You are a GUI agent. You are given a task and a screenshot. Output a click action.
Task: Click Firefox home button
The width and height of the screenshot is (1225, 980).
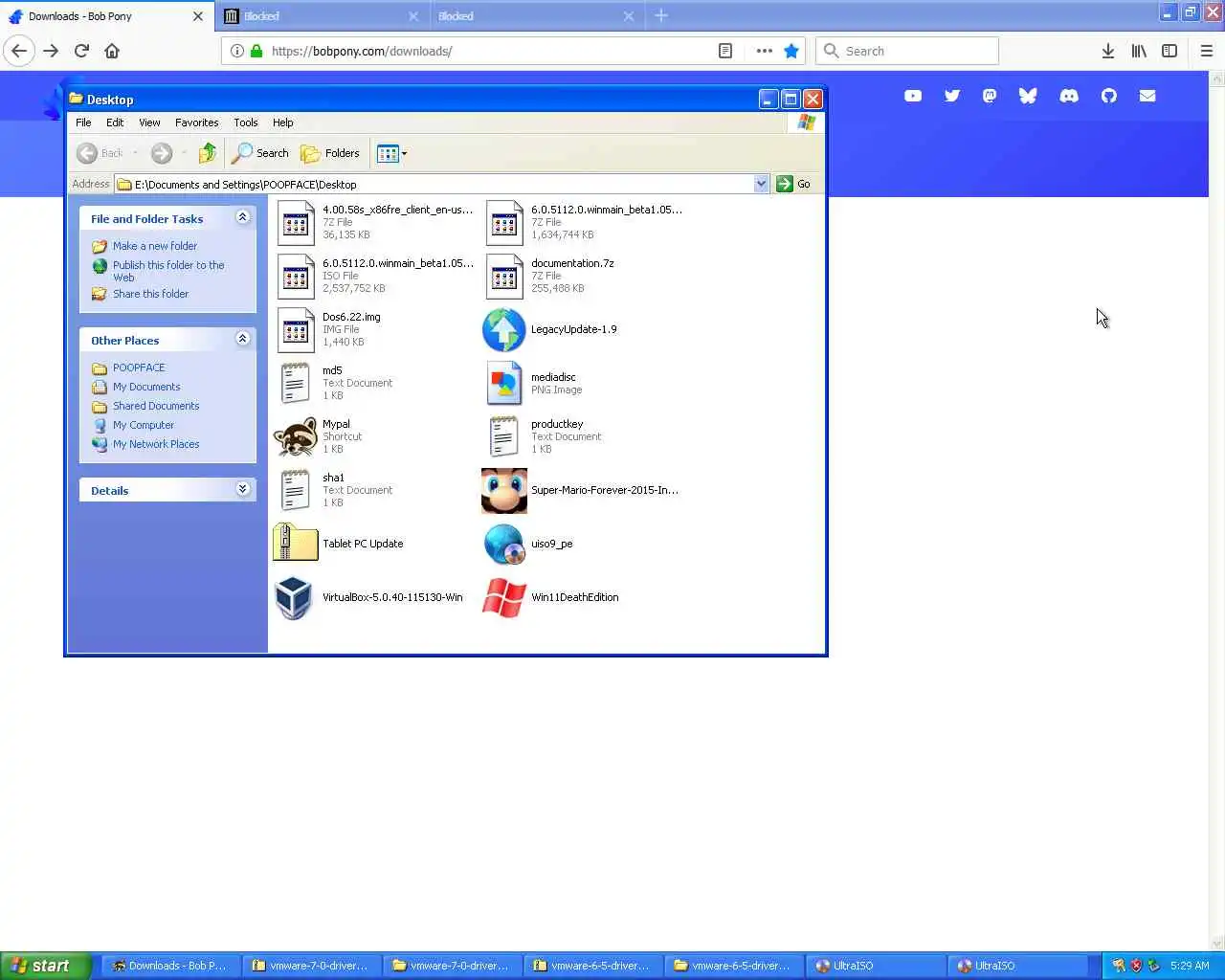click(x=112, y=51)
